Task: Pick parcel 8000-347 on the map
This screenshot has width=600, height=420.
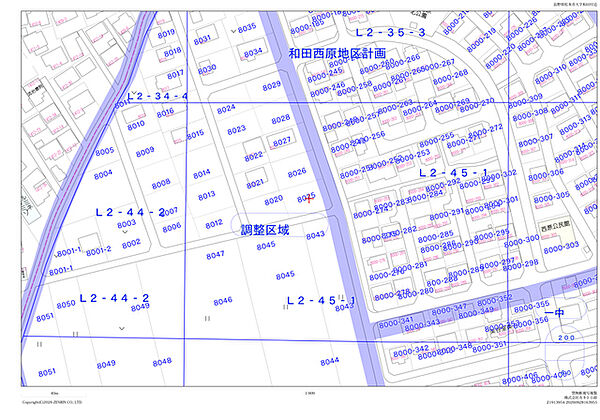Action: [449, 308]
